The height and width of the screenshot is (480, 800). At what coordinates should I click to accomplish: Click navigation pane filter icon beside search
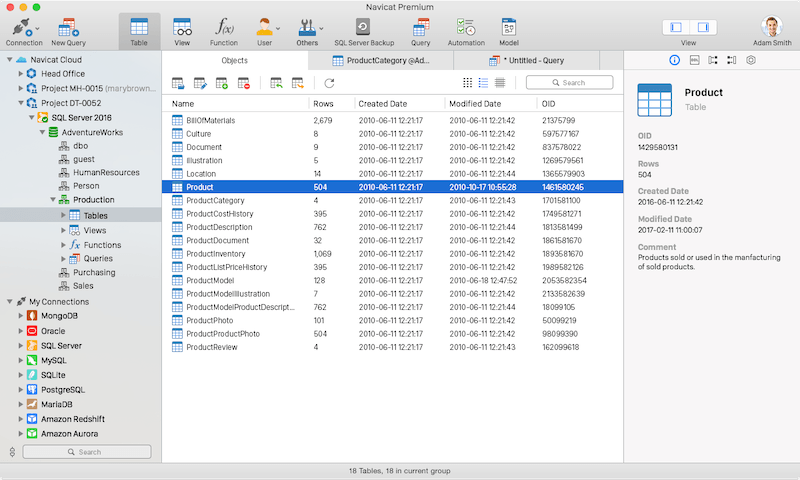coord(12,452)
